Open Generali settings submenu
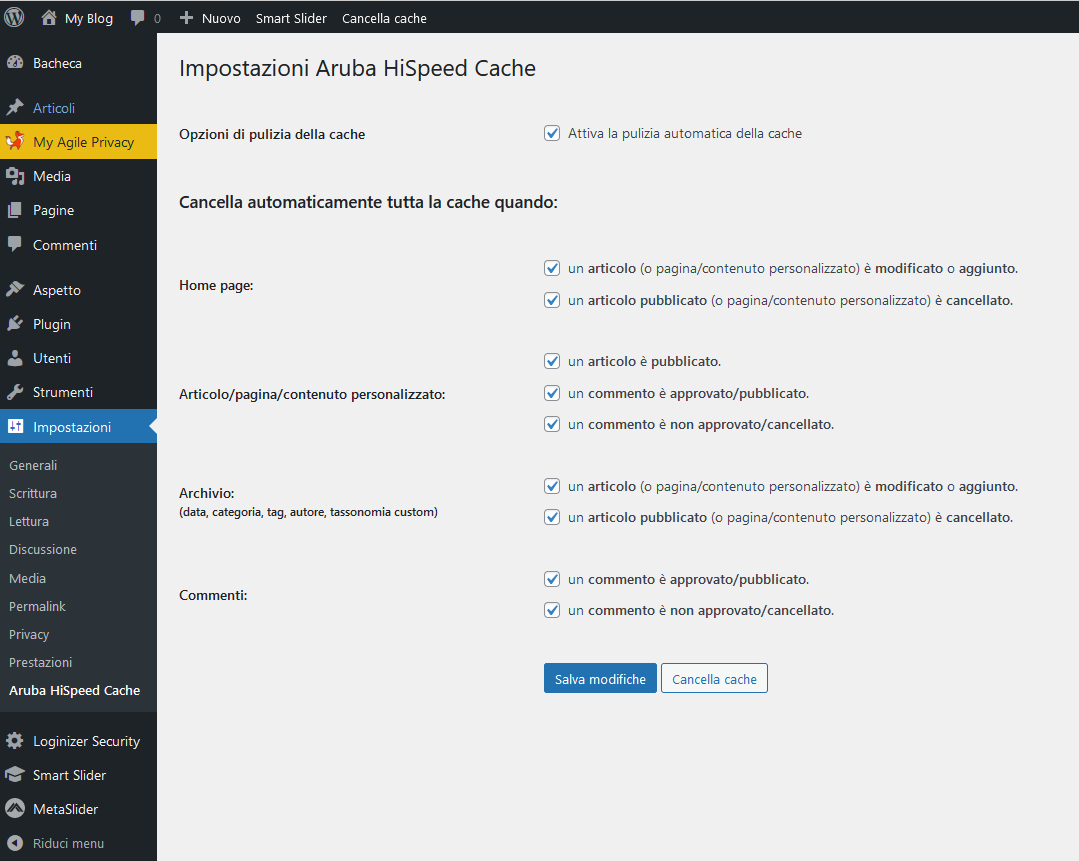1079x861 pixels. (x=33, y=465)
